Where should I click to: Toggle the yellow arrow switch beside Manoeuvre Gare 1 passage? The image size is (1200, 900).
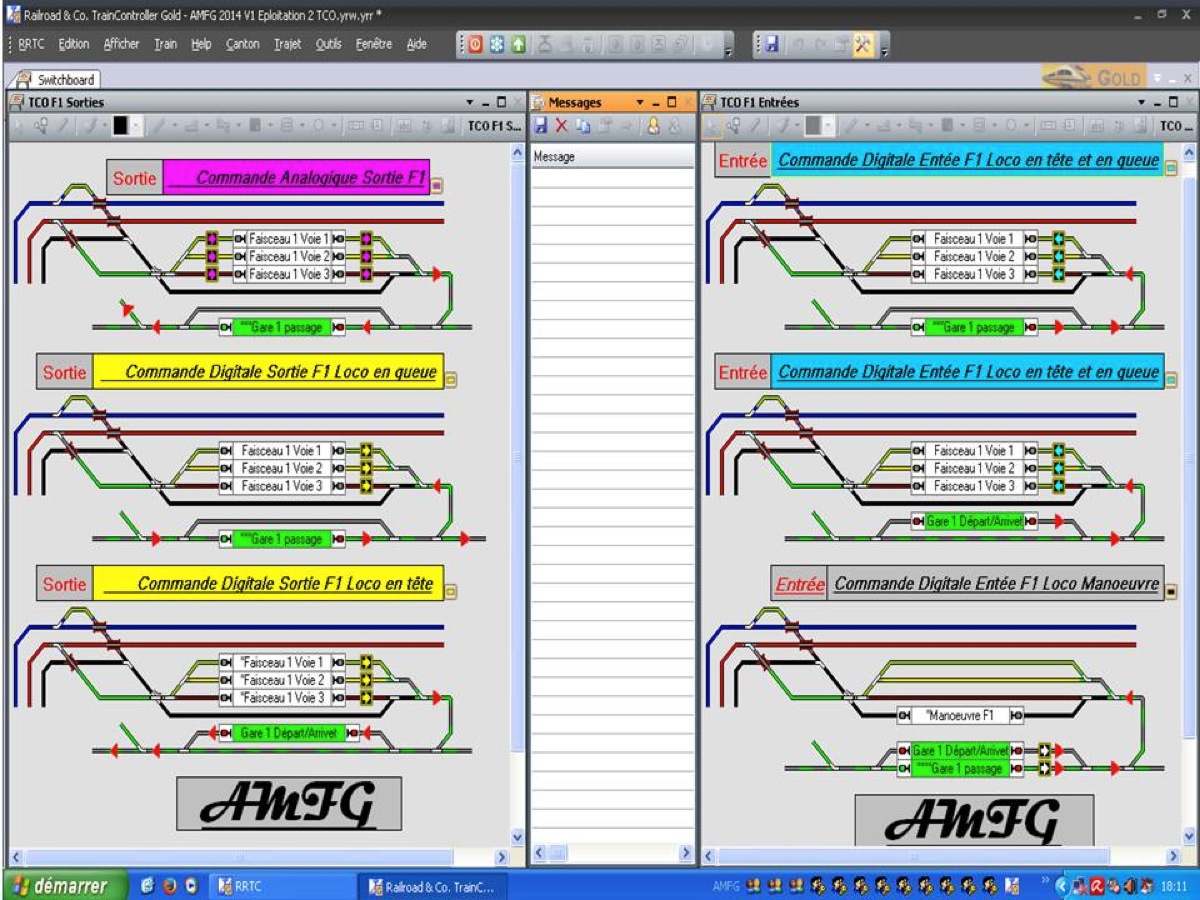click(x=1045, y=768)
